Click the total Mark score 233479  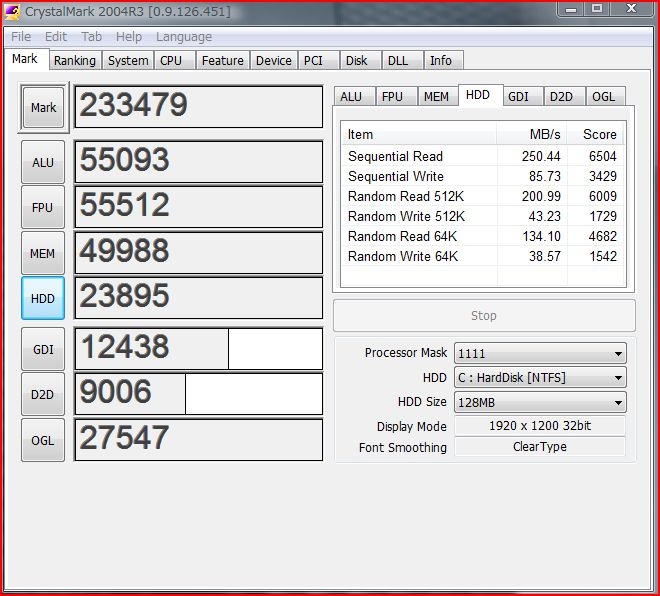[x=199, y=107]
